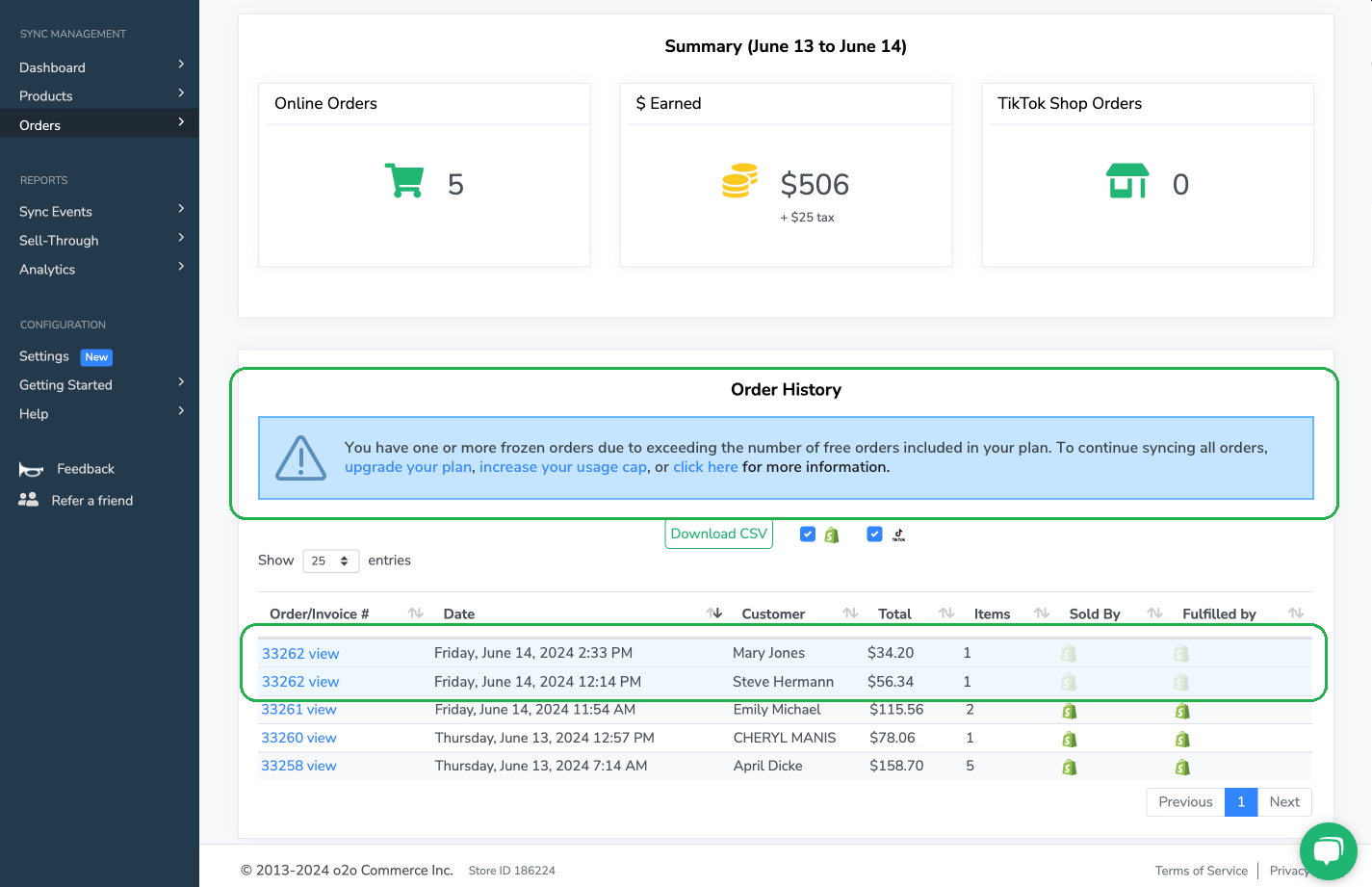Click the gold coins earned icon

point(739,181)
